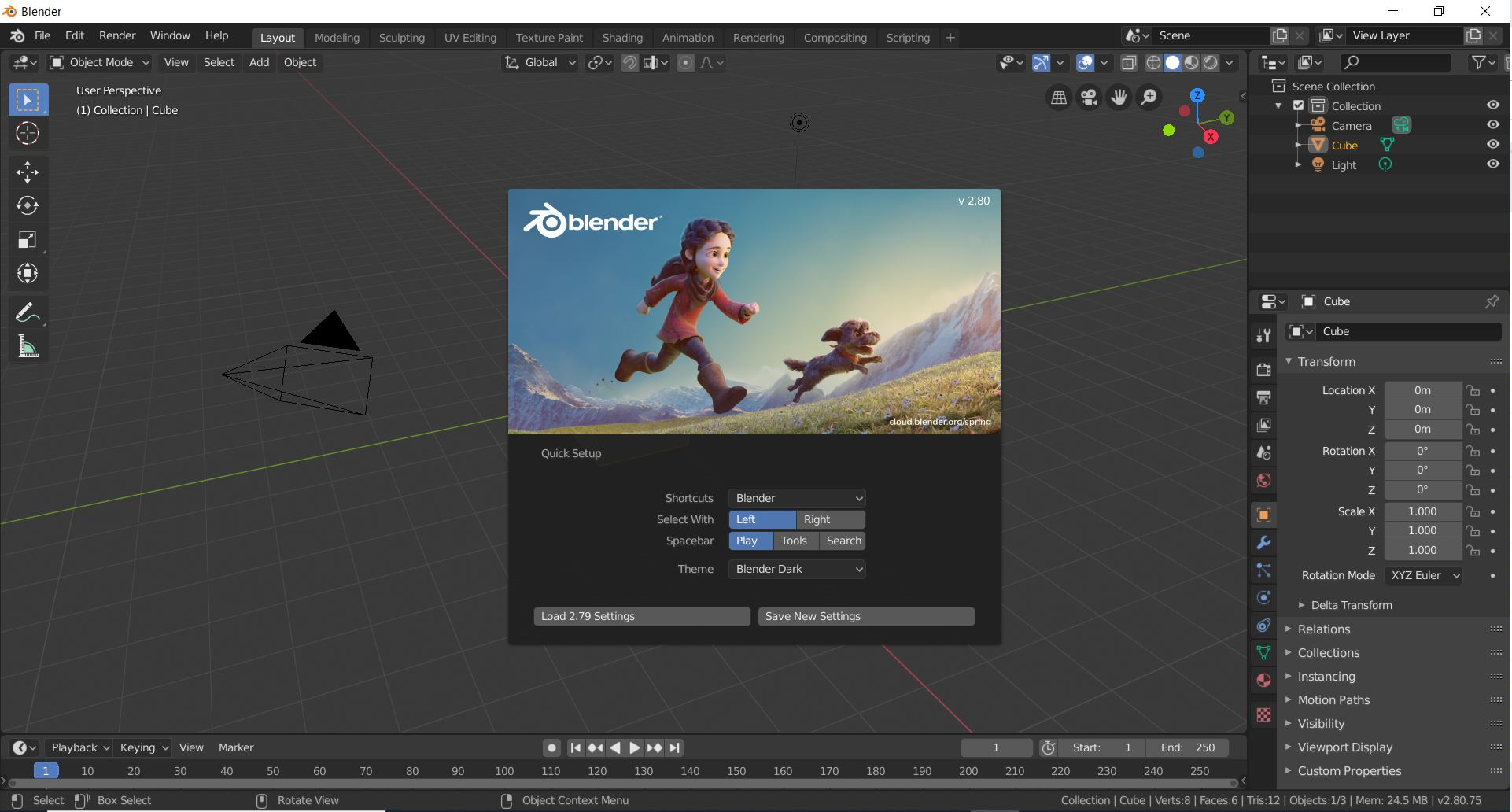Toggle snapping magnet in header

[x=629, y=62]
